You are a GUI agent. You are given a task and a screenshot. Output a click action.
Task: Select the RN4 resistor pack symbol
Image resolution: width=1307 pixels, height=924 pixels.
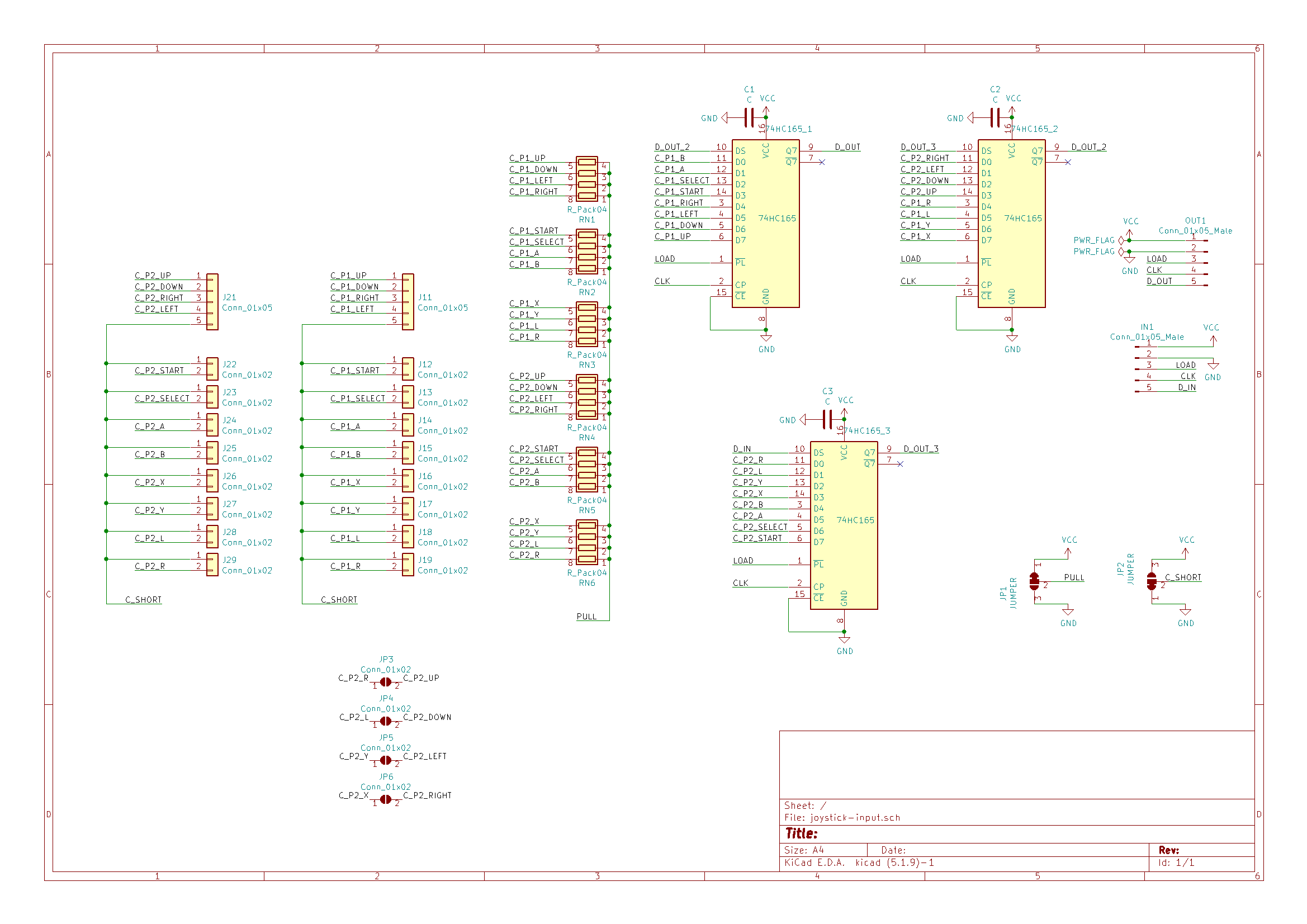coord(587,397)
